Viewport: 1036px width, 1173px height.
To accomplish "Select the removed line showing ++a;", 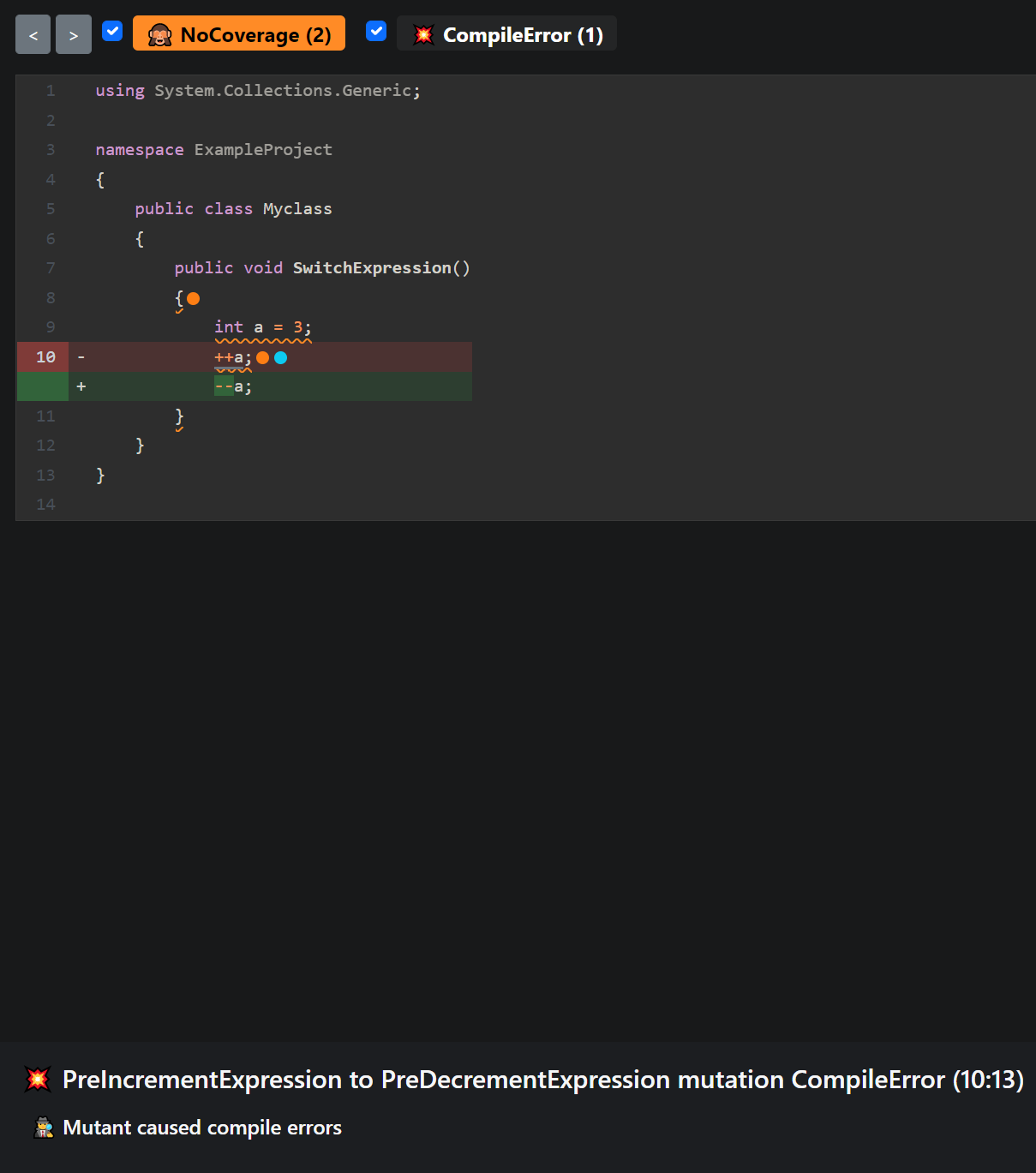I will (230, 356).
